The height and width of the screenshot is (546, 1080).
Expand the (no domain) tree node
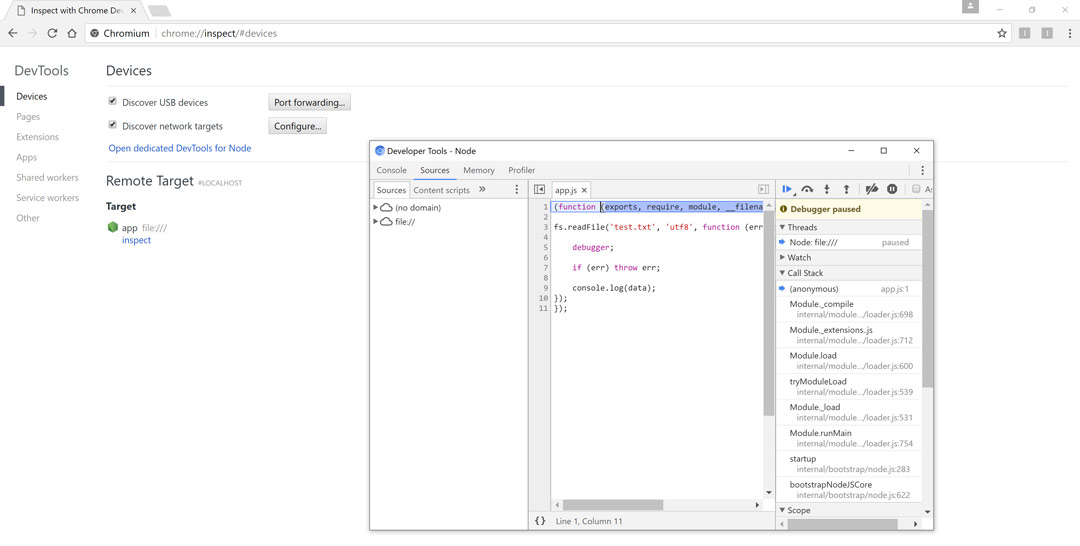(x=375, y=207)
